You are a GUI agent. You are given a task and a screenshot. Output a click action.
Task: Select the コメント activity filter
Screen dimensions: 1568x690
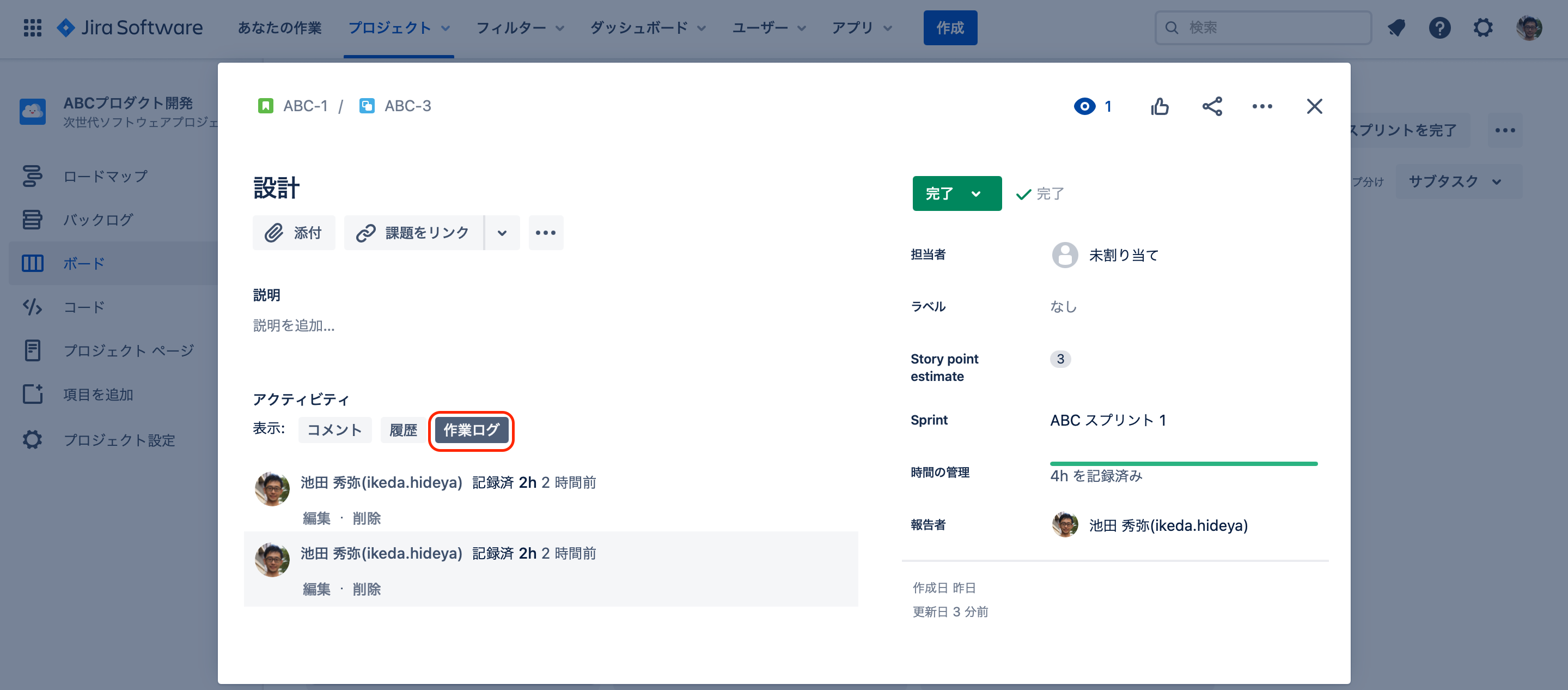pyautogui.click(x=334, y=430)
